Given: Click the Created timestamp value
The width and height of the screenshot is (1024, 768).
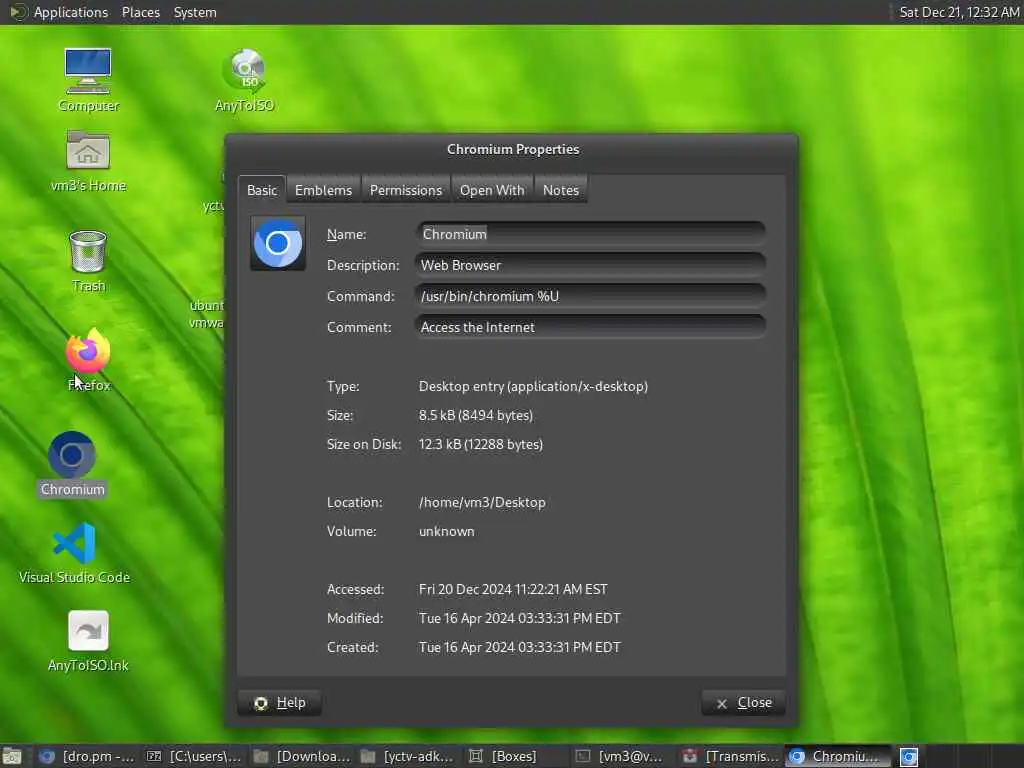Looking at the screenshot, I should 520,647.
